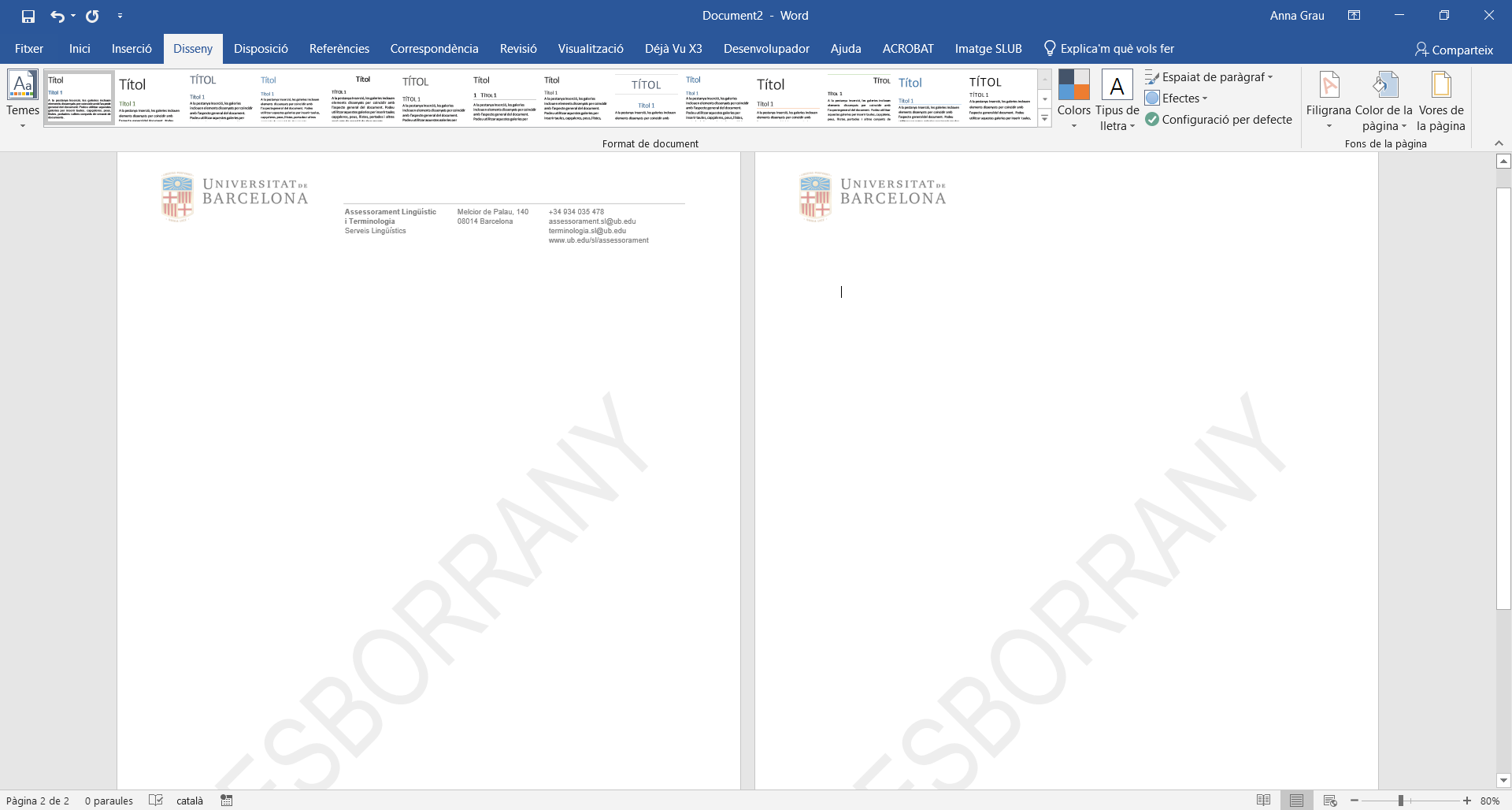Click the català language button
This screenshot has width=1512, height=810.
click(x=189, y=801)
